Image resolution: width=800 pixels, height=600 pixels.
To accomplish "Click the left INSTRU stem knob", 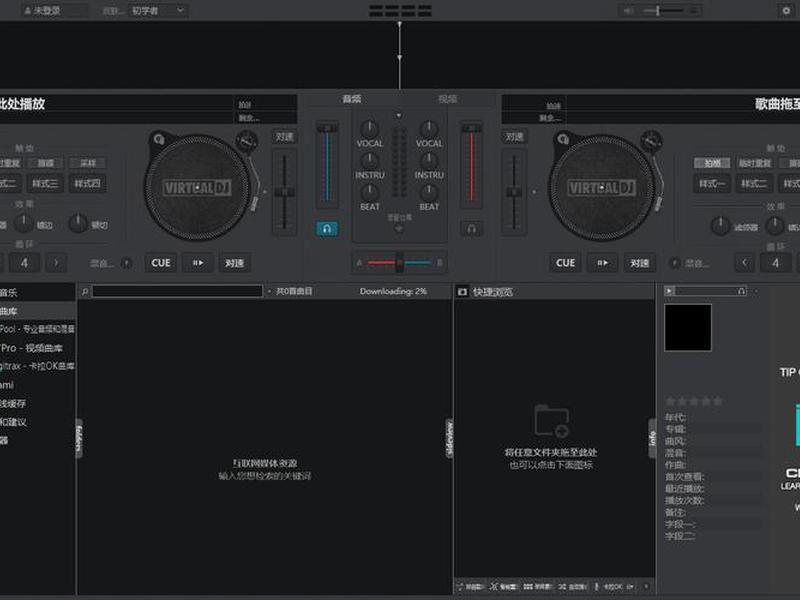I will click(369, 161).
